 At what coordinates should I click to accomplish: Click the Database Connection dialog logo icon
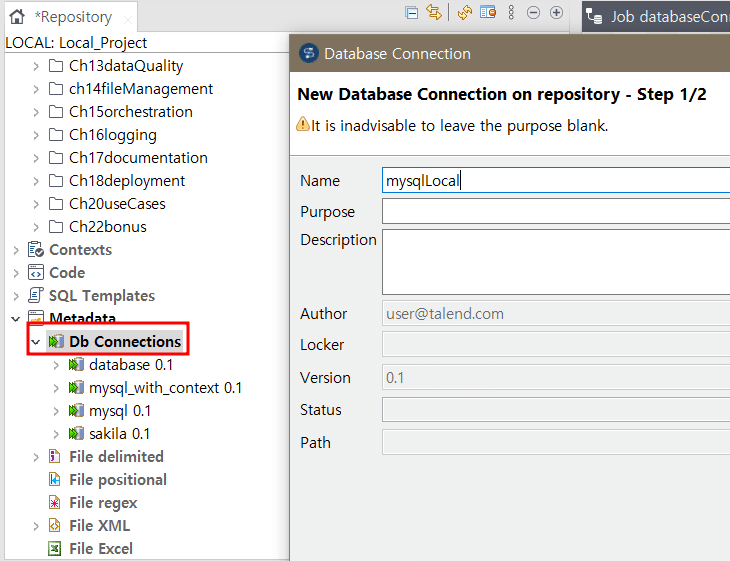click(x=309, y=53)
